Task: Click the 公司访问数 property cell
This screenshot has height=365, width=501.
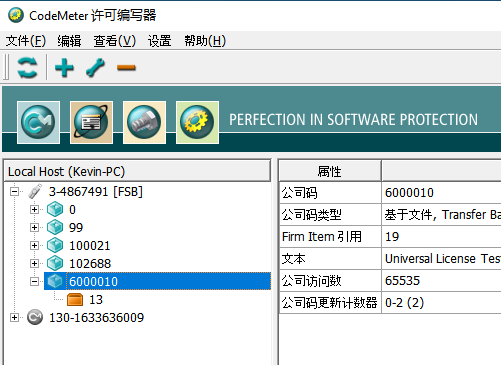Action: click(x=330, y=281)
